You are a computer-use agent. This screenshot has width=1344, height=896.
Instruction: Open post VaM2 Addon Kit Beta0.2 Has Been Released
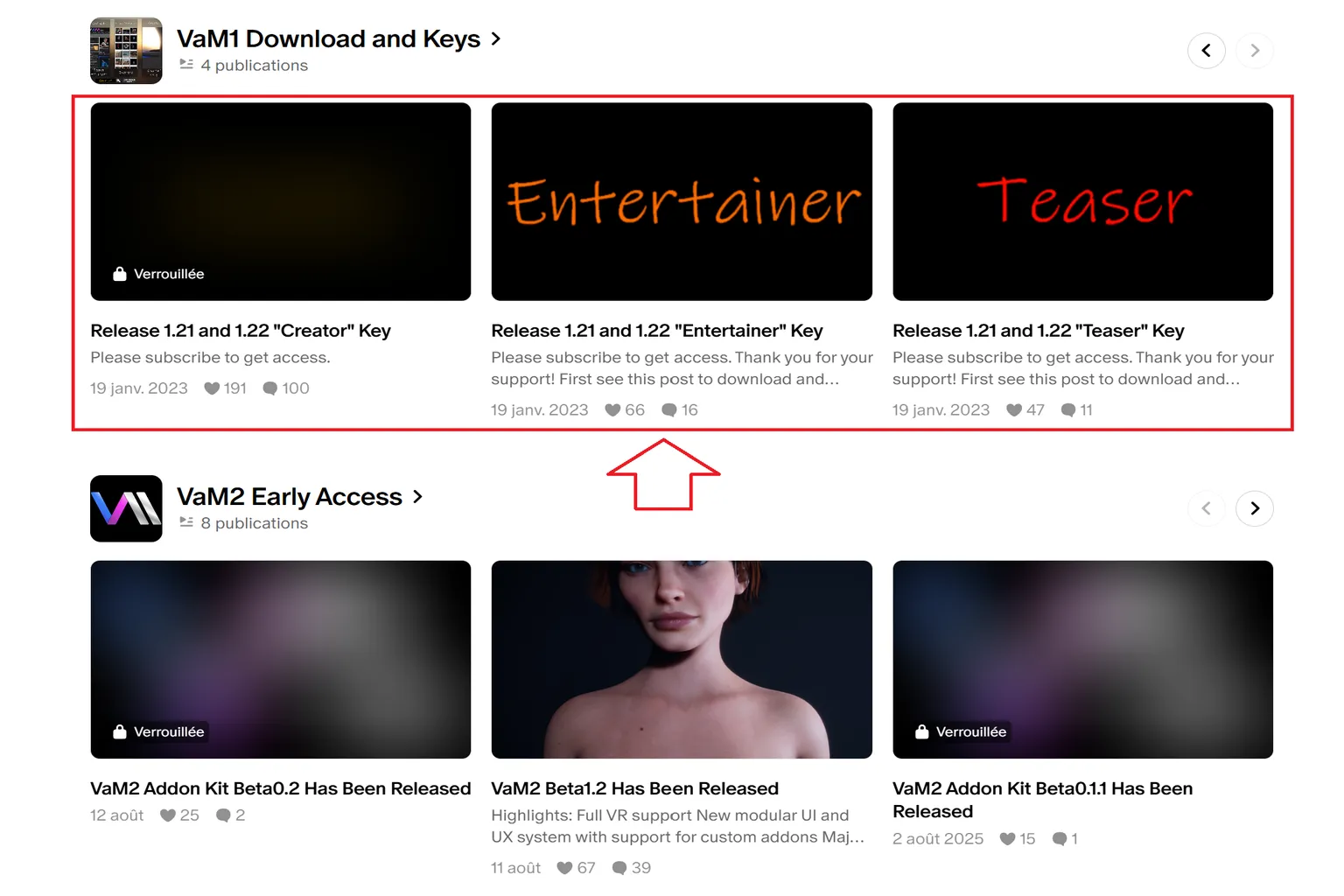pos(281,788)
